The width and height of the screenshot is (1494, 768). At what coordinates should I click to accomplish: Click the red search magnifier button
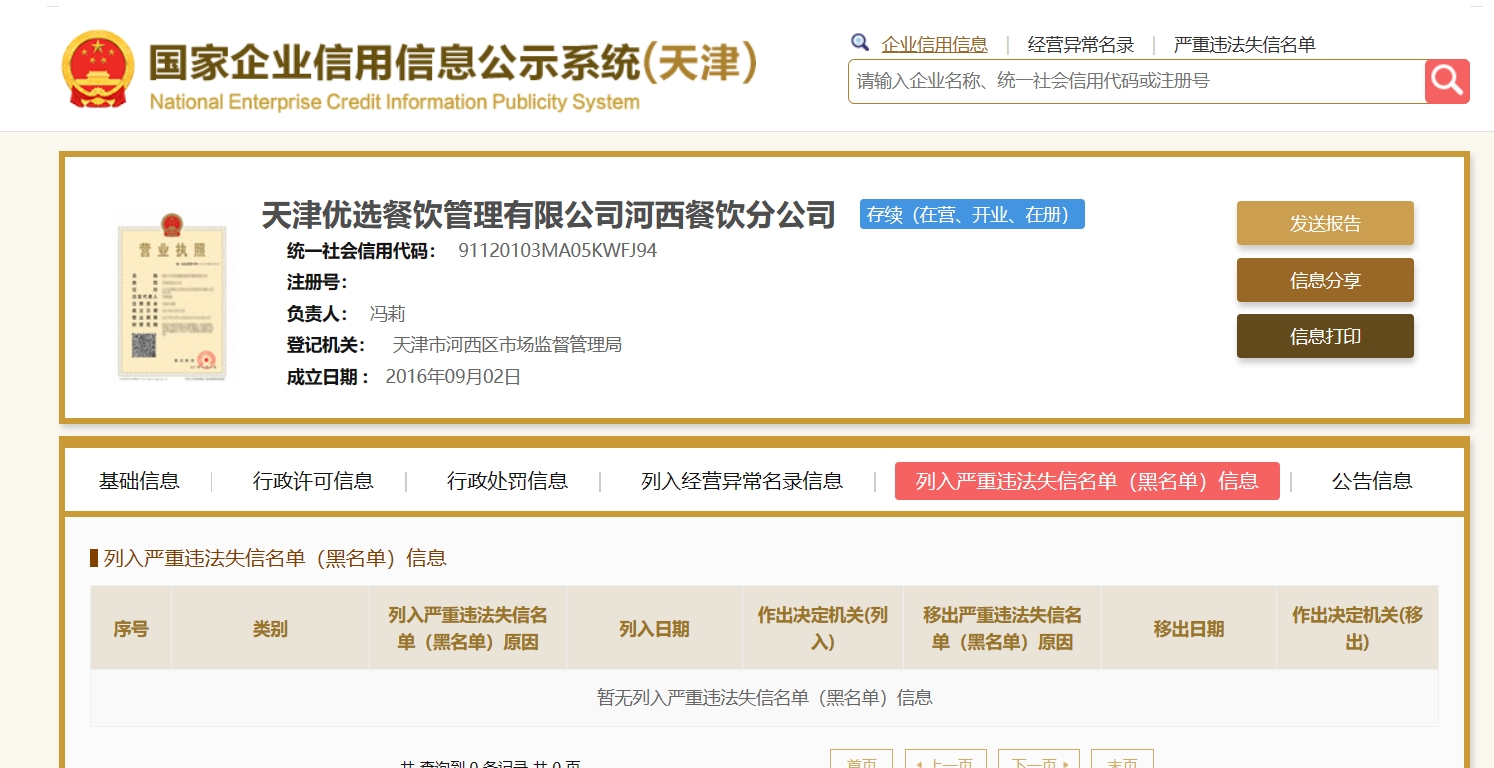[1447, 81]
